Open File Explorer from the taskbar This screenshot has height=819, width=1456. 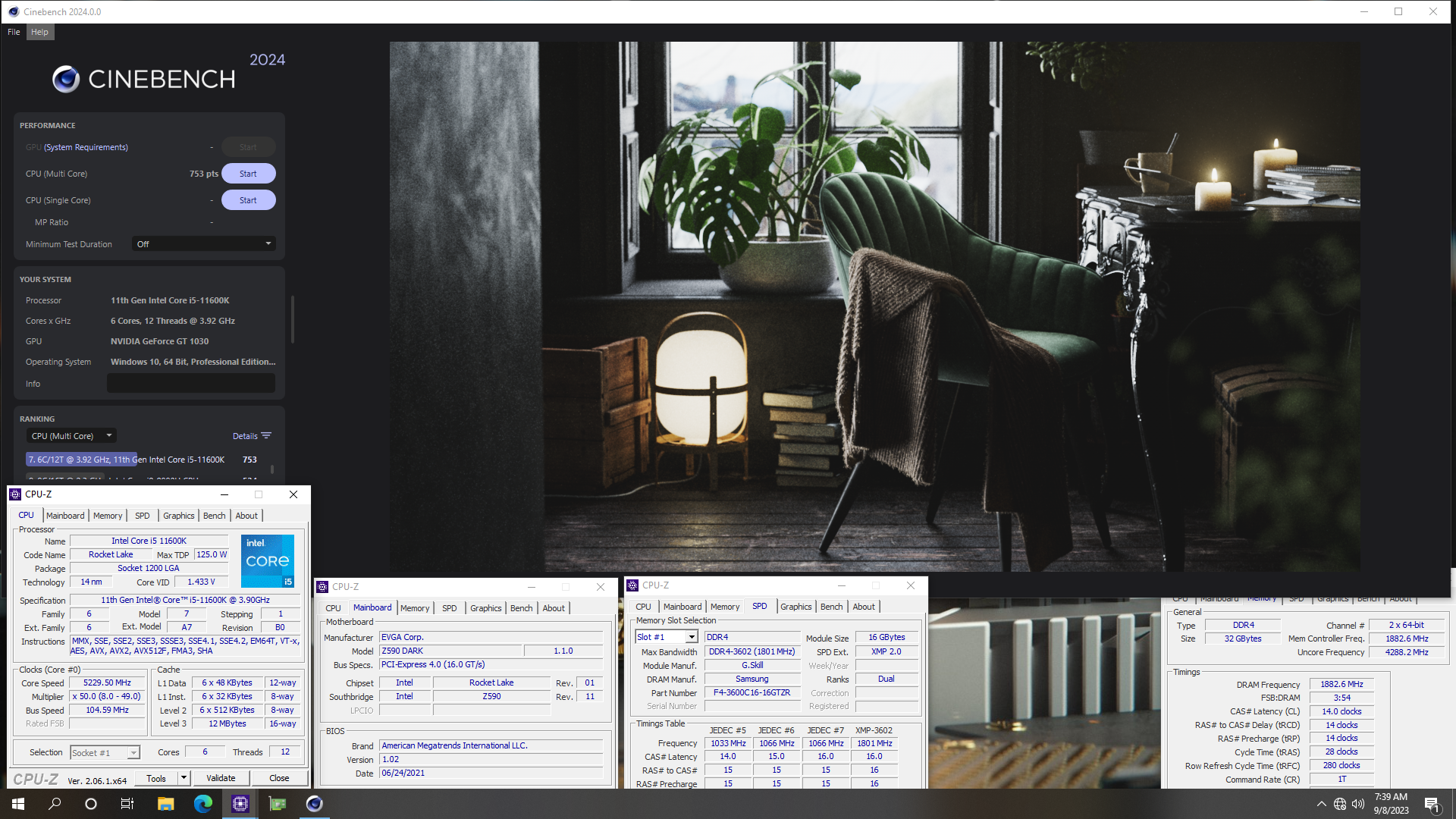pyautogui.click(x=165, y=804)
